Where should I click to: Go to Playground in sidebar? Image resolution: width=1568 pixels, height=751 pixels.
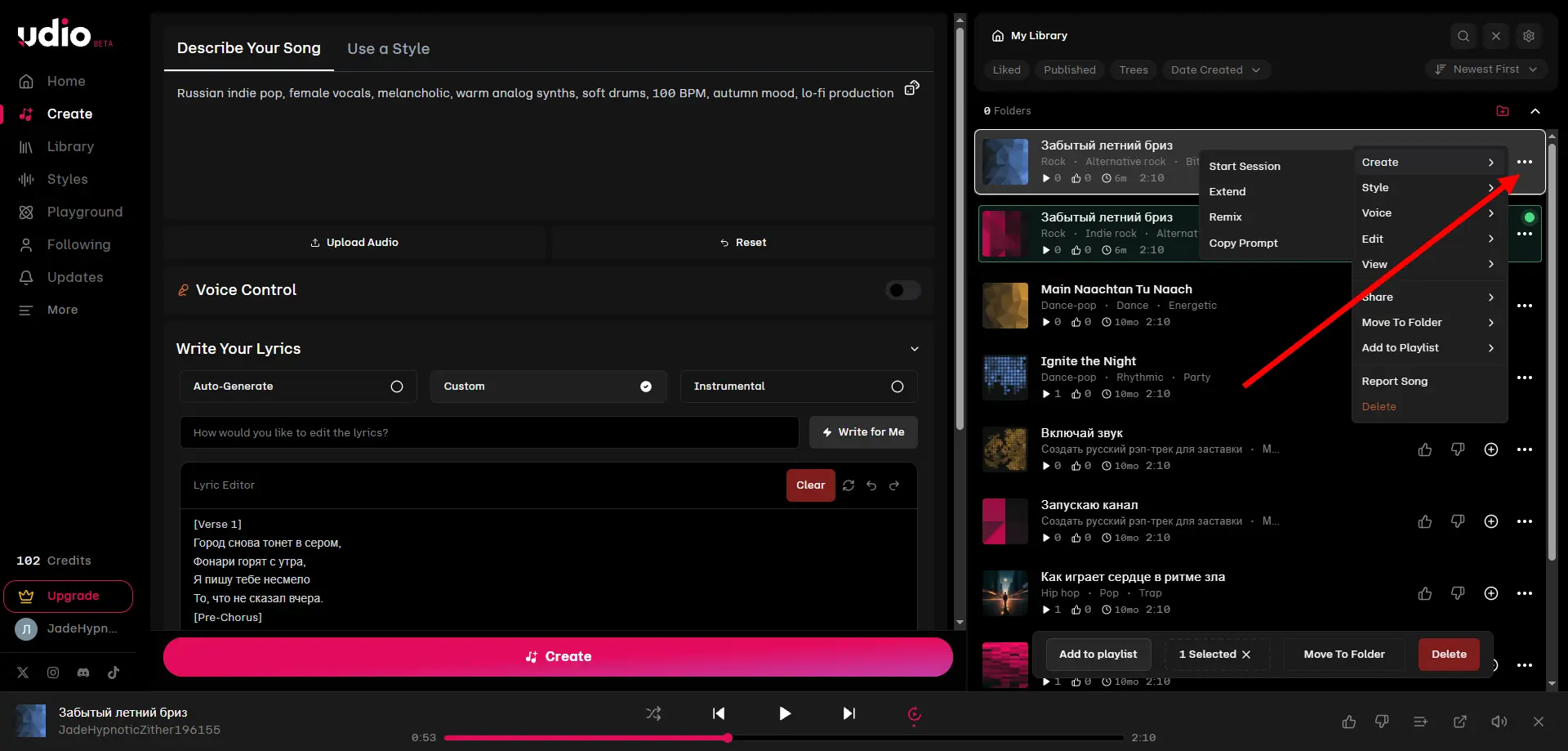coord(70,212)
